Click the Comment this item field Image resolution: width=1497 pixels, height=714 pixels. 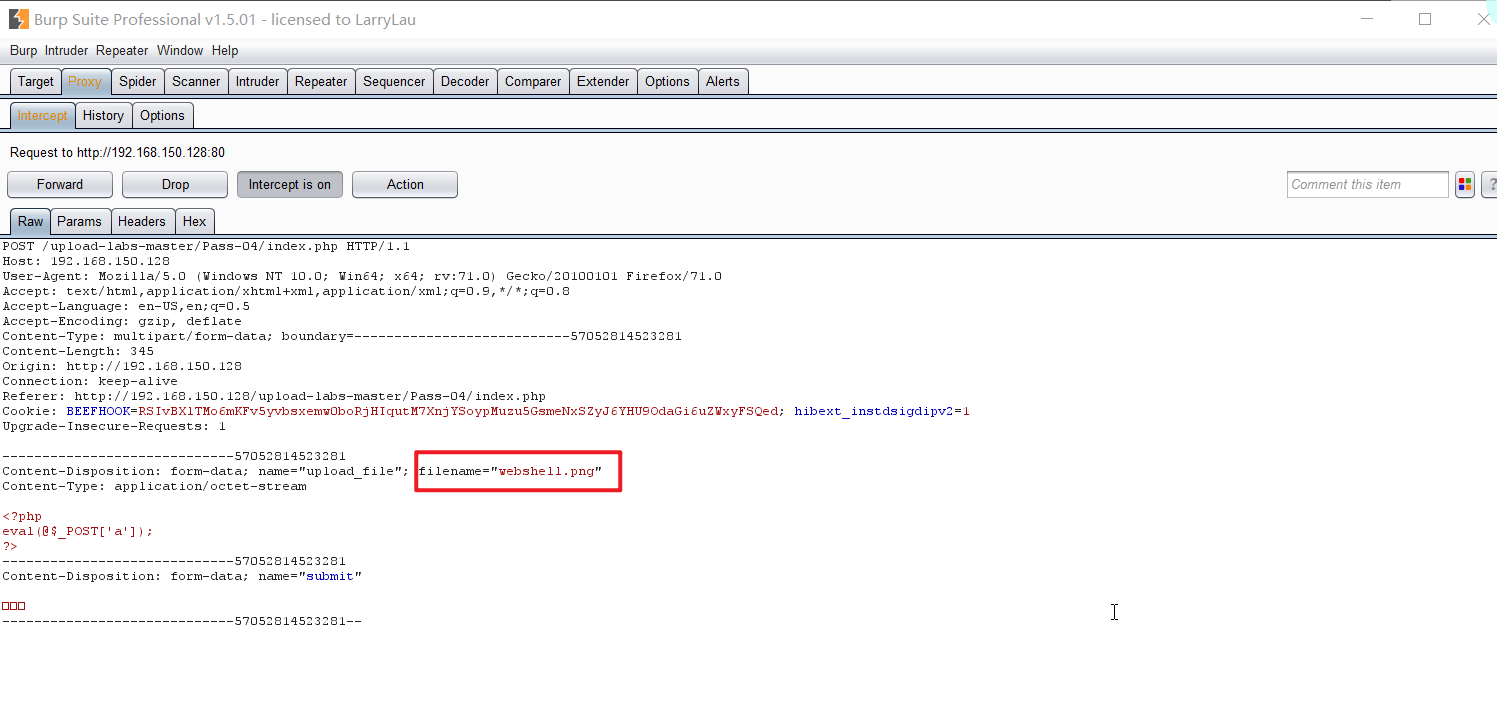tap(1368, 184)
